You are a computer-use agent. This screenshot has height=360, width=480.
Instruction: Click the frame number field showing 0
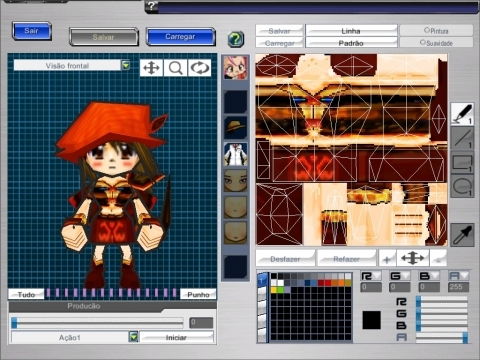201,322
